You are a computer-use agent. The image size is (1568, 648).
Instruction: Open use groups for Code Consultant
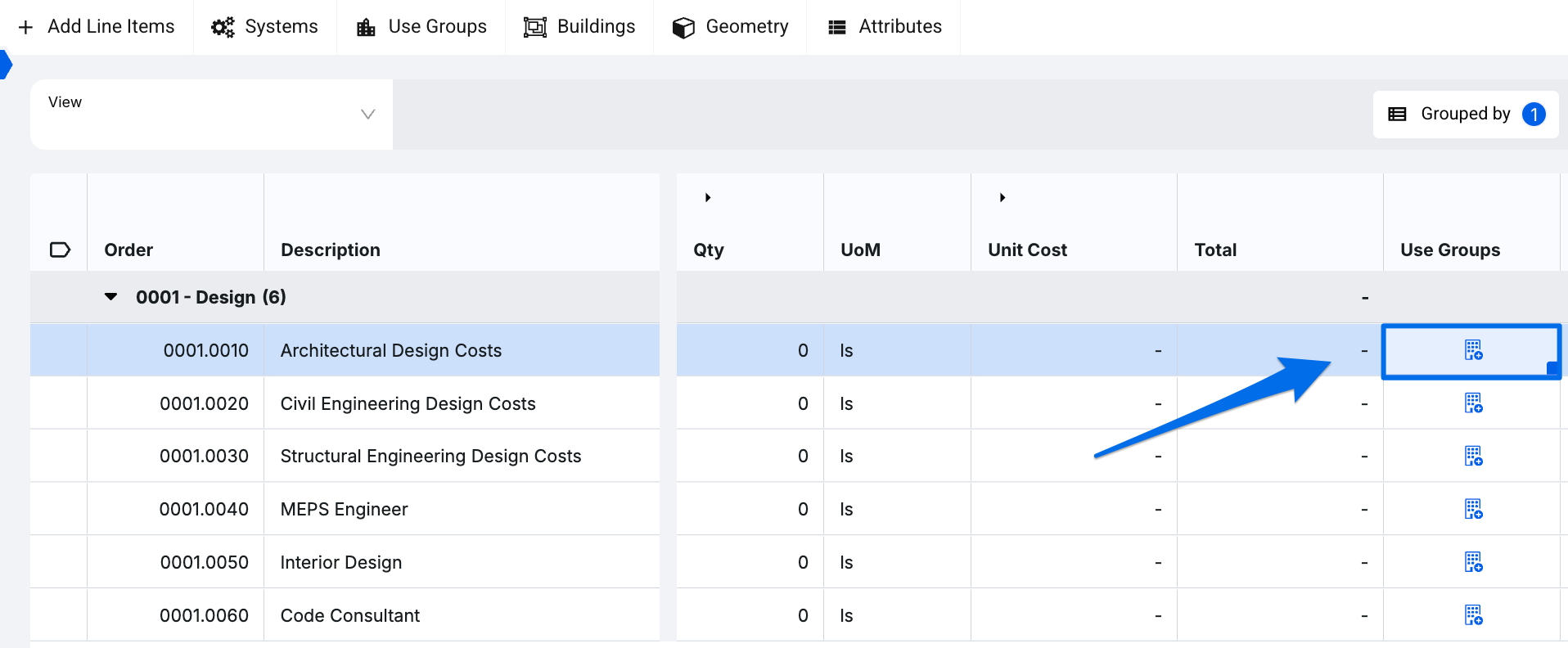[x=1473, y=615]
